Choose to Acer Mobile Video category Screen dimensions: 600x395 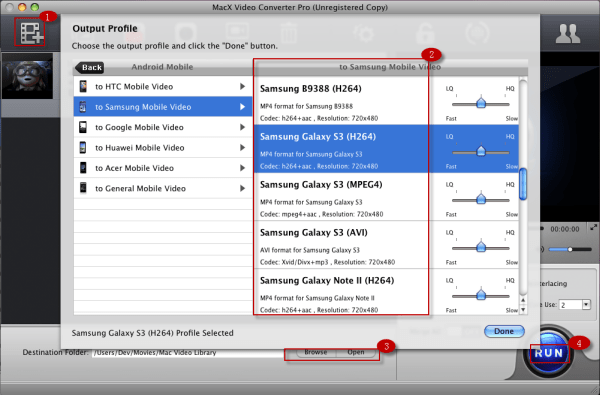tap(163, 168)
